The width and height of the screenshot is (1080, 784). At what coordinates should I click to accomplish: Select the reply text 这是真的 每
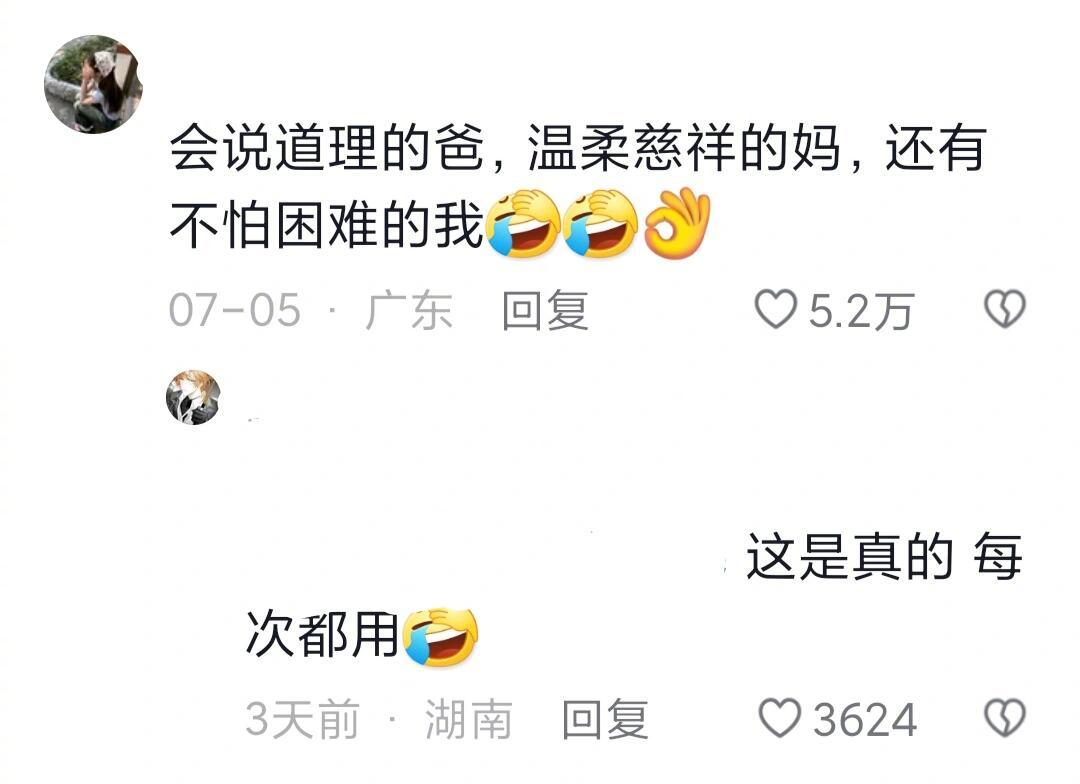click(x=884, y=557)
